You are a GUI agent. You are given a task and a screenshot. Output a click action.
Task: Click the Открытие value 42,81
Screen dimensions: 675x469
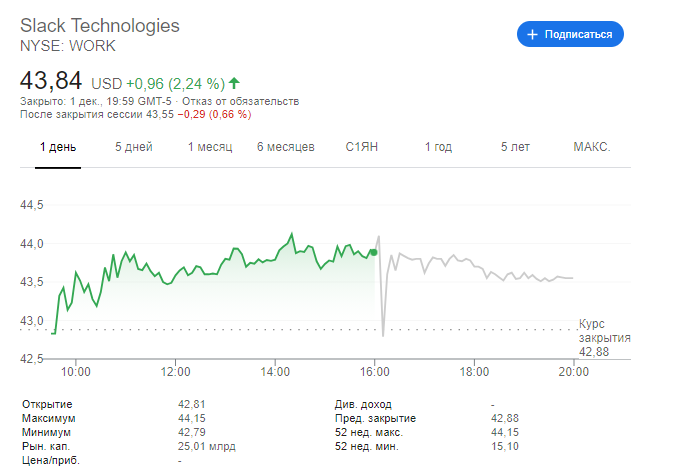click(x=192, y=404)
